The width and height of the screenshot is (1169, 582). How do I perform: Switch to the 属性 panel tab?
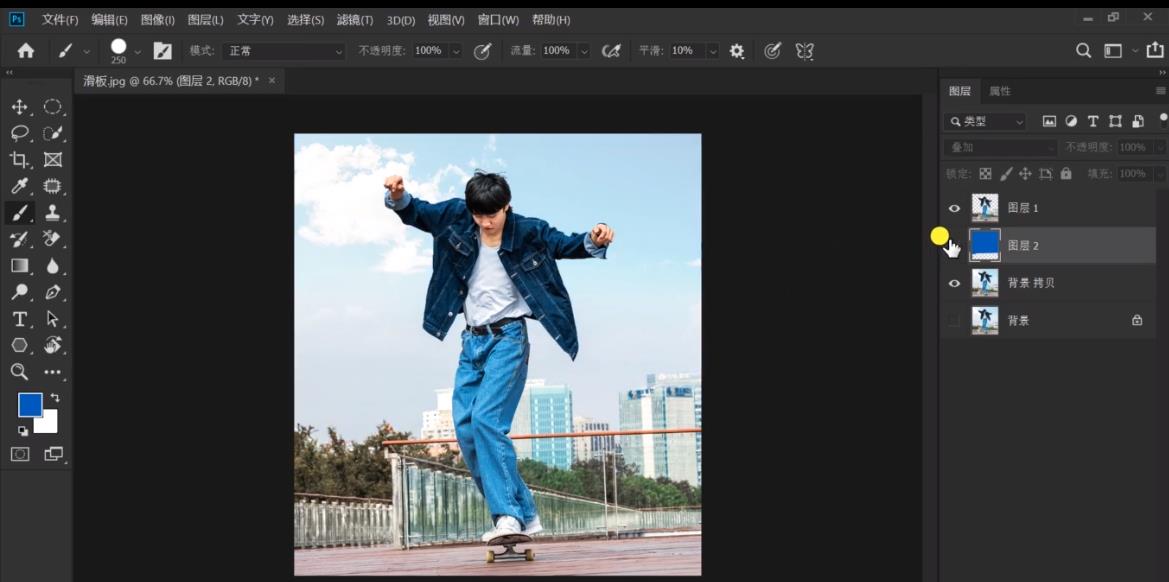1000,91
